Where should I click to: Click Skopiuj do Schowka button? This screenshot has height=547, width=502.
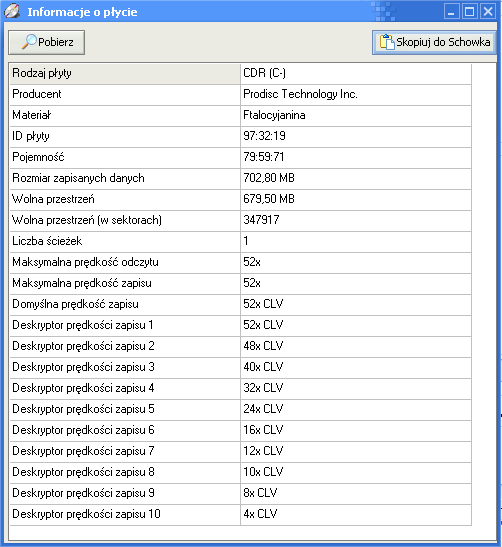tap(434, 42)
